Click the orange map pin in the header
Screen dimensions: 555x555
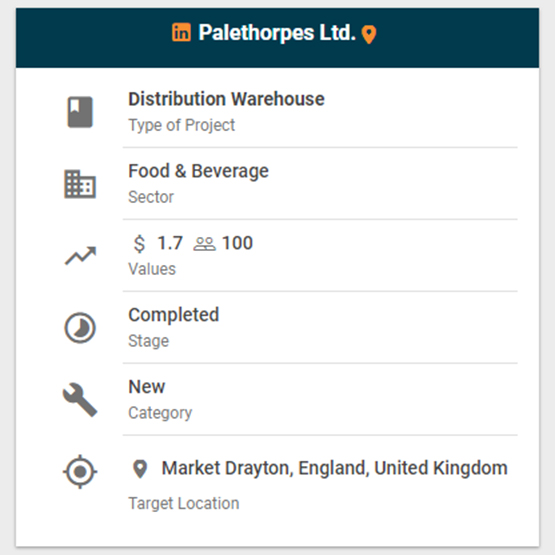[x=369, y=35]
